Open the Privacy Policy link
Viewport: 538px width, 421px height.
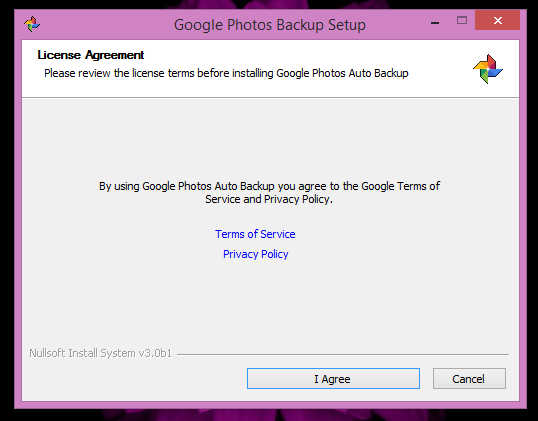[x=256, y=254]
